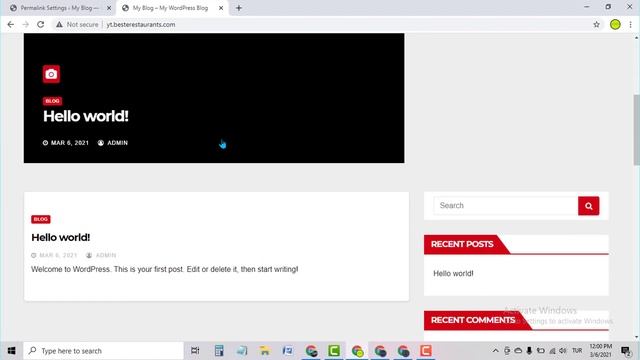Open the green Camtasia taskbar icon
This screenshot has height=360, width=640.
pyautogui.click(x=334, y=351)
